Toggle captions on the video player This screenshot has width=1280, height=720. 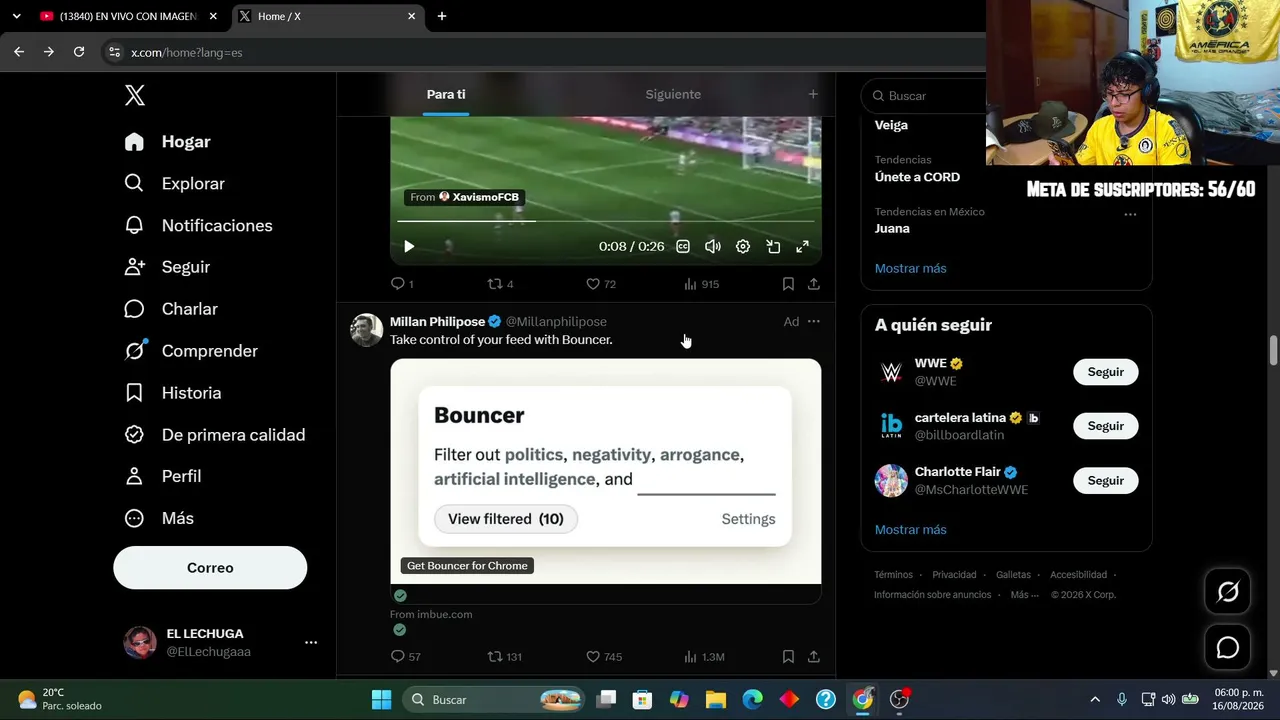point(683,246)
